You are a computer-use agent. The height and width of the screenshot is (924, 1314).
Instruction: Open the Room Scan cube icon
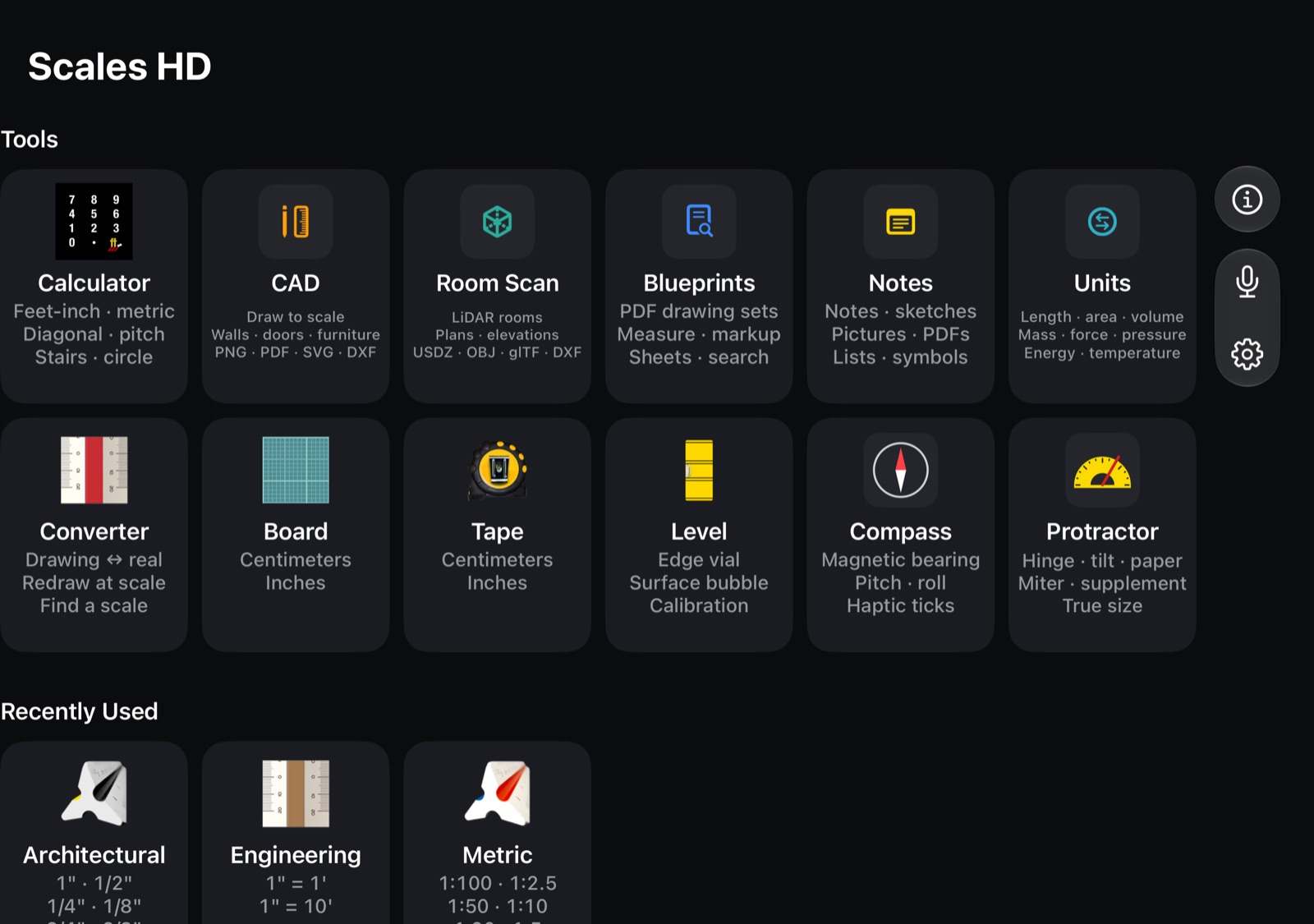click(497, 222)
